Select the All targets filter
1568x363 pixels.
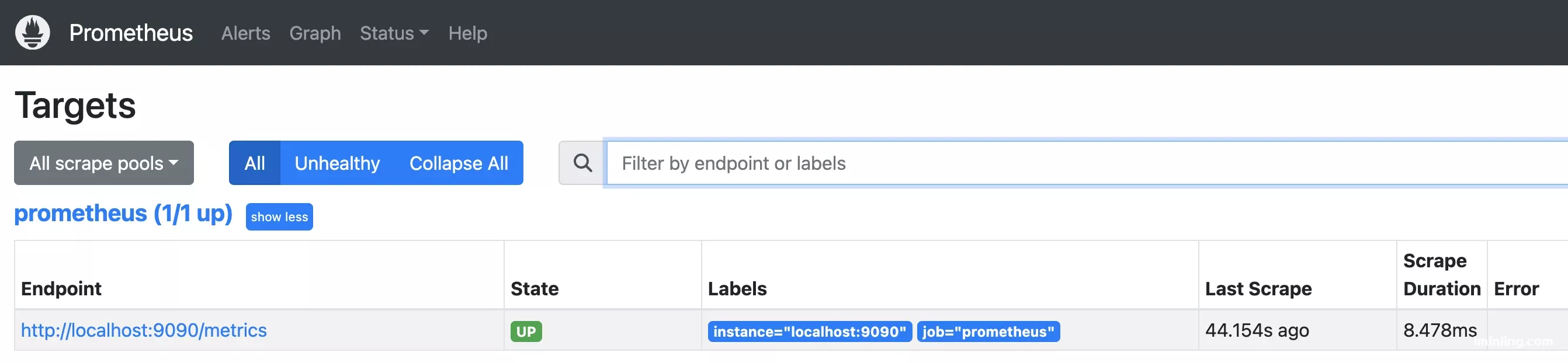pos(255,163)
